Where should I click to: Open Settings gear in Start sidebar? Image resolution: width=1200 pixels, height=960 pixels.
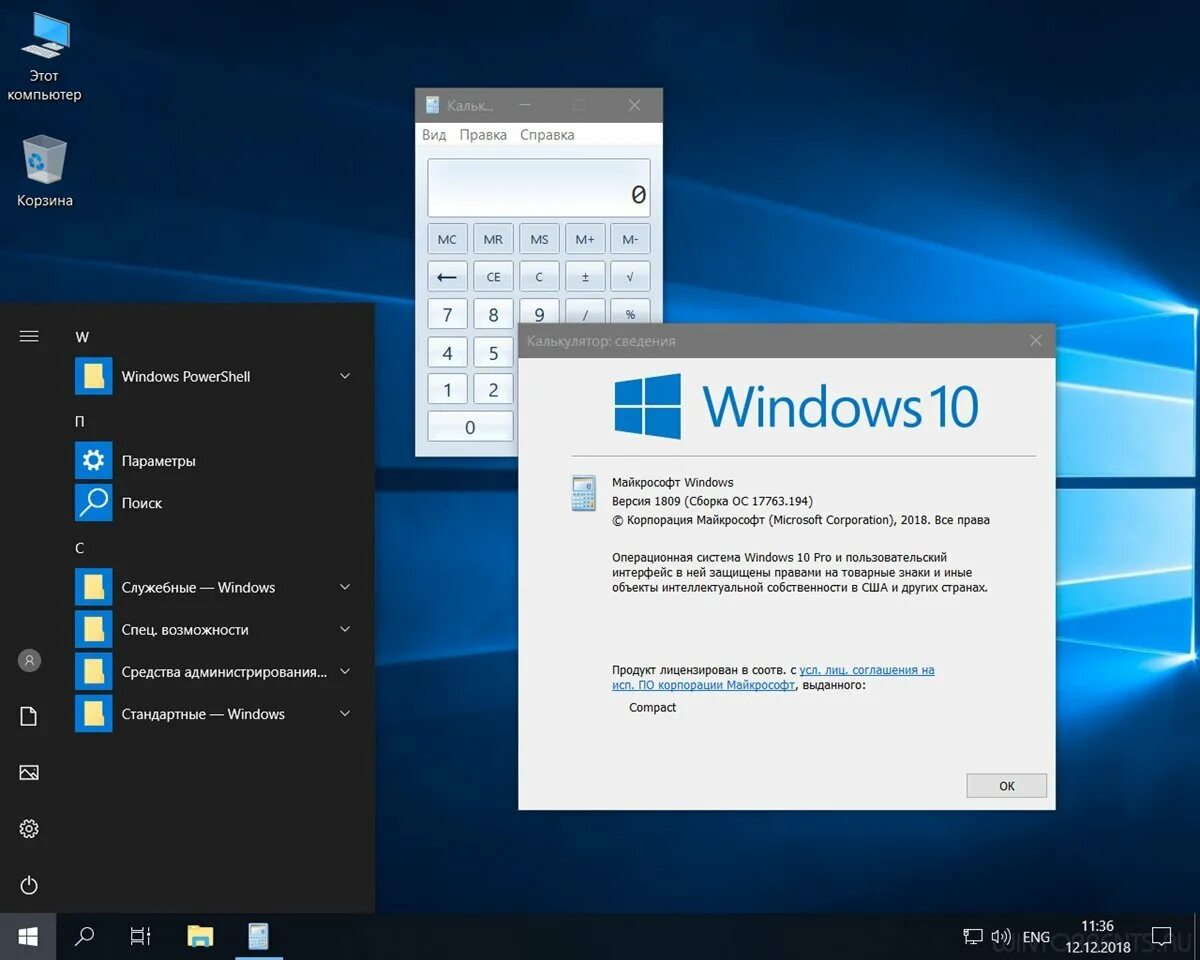pyautogui.click(x=29, y=829)
